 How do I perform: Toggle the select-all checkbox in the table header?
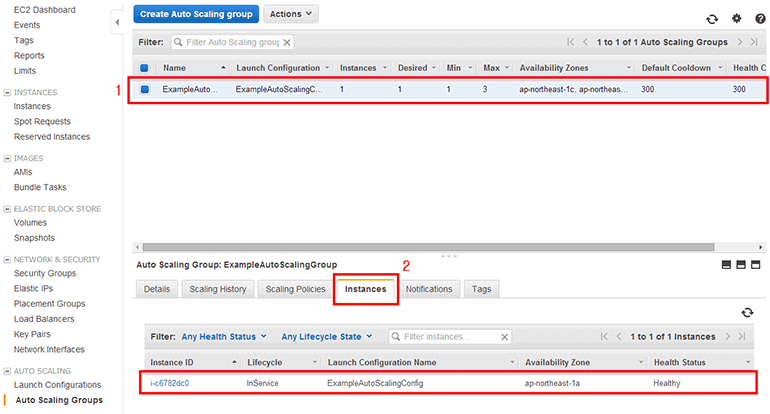pyautogui.click(x=145, y=68)
